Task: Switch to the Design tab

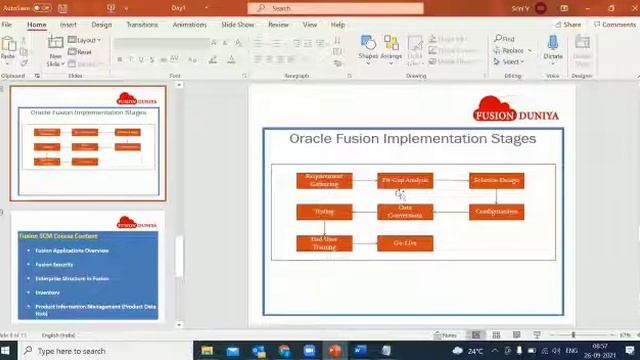Action: click(x=102, y=24)
